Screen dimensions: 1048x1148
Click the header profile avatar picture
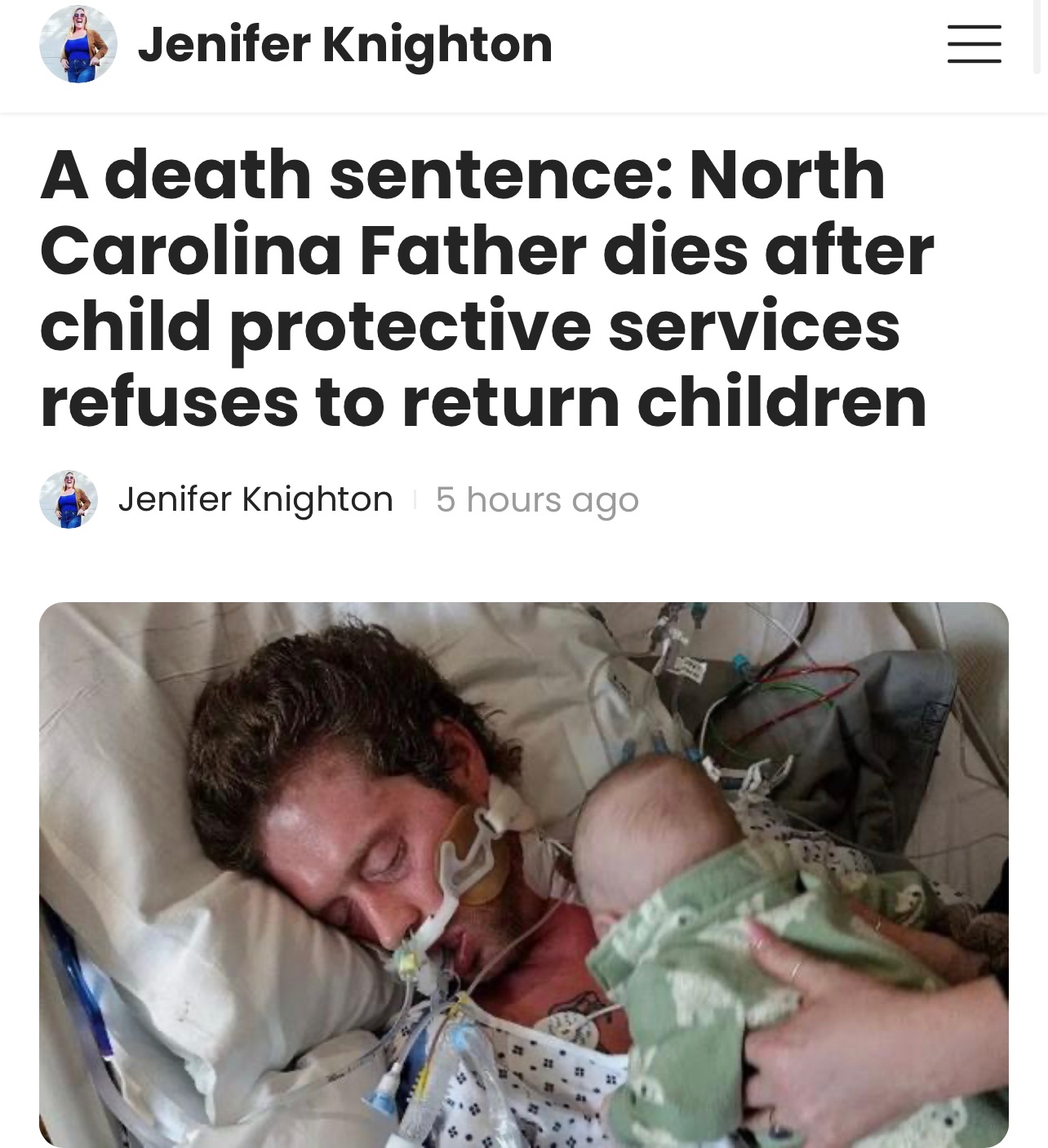pyautogui.click(x=78, y=44)
